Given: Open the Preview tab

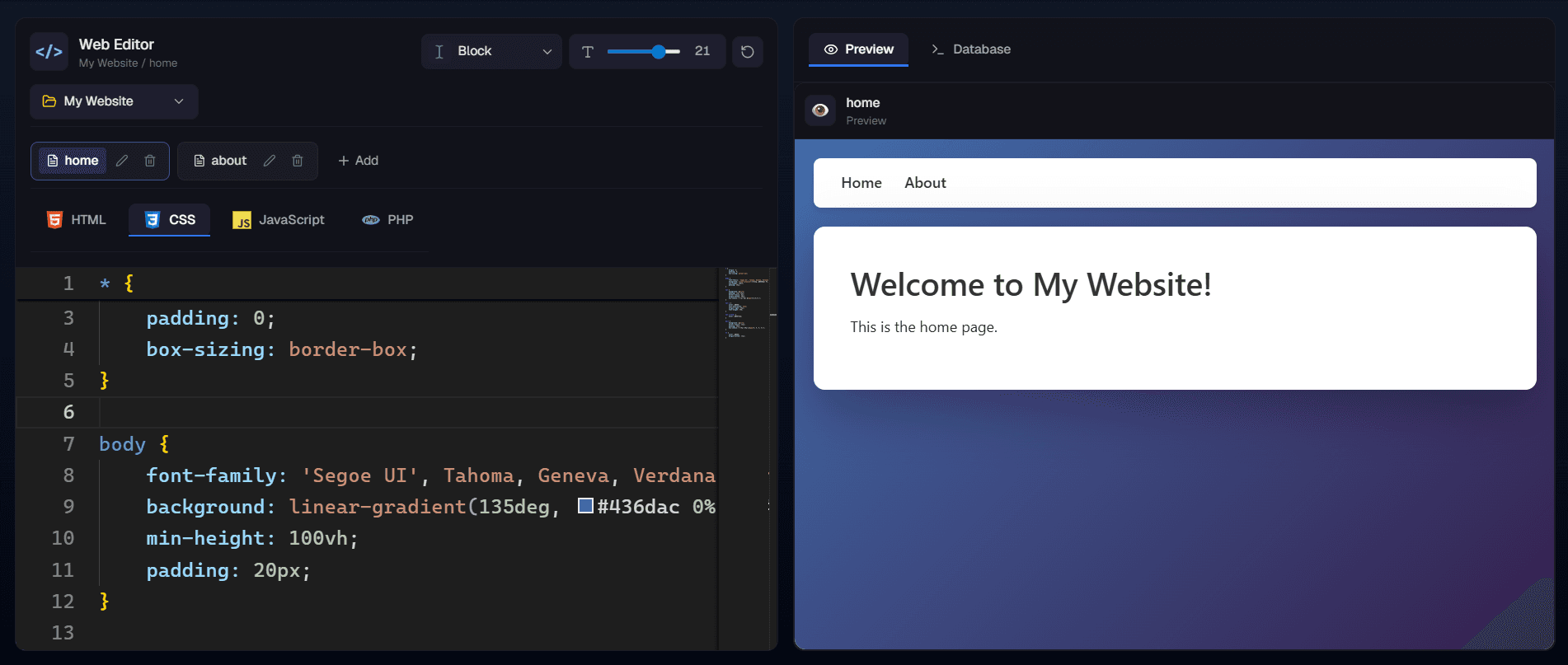Looking at the screenshot, I should point(858,49).
